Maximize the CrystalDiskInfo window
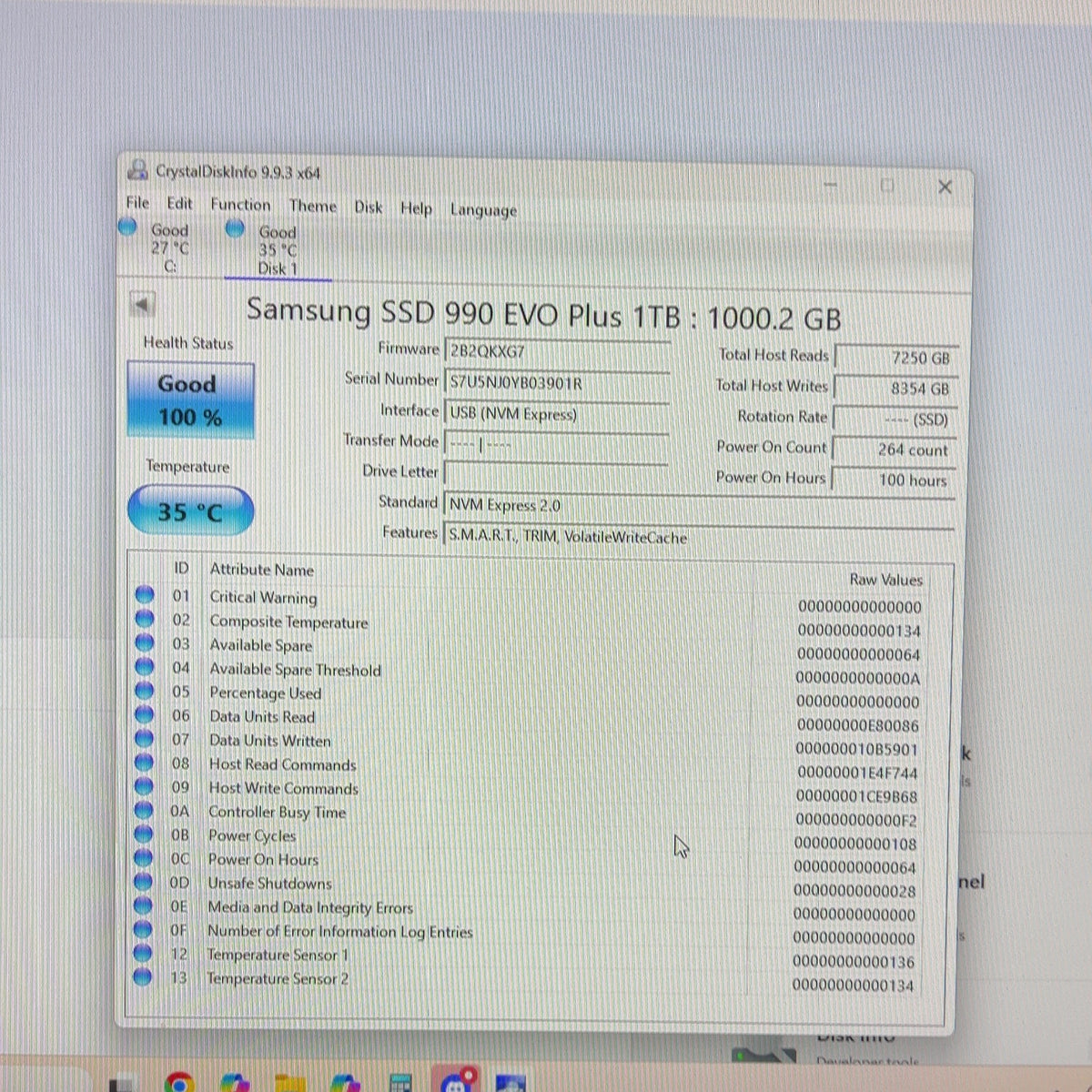Image resolution: width=1092 pixels, height=1092 pixels. 887,186
